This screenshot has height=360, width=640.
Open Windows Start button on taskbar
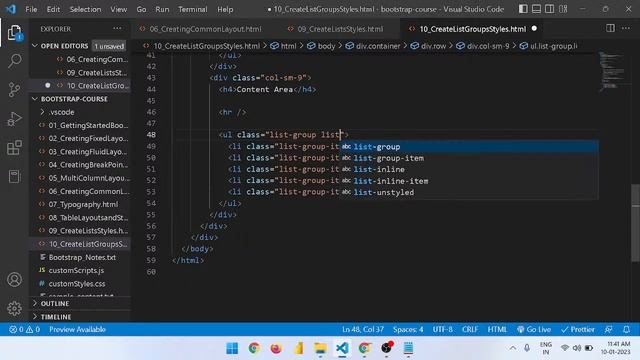click(232, 348)
